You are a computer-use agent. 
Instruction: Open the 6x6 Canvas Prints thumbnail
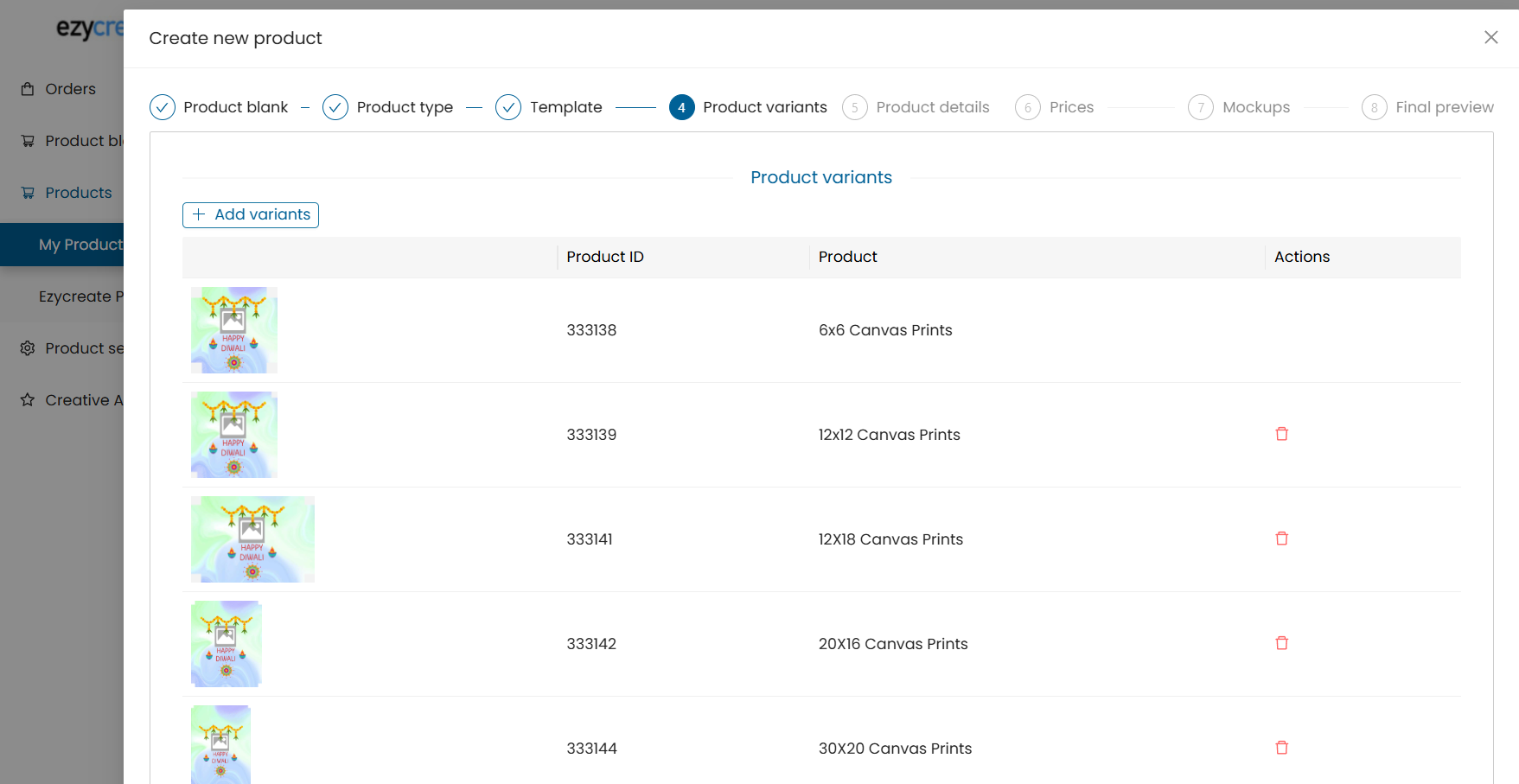pos(234,330)
